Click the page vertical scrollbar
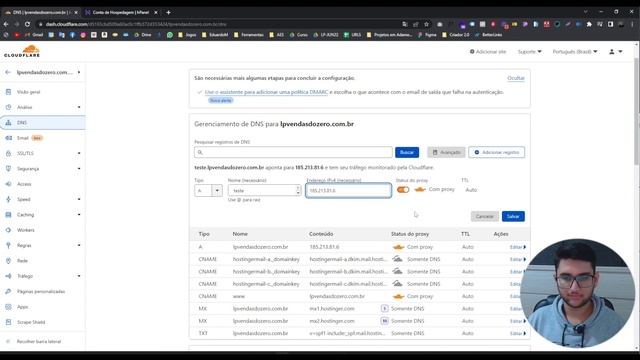Image resolution: width=640 pixels, height=360 pixels. point(636,110)
